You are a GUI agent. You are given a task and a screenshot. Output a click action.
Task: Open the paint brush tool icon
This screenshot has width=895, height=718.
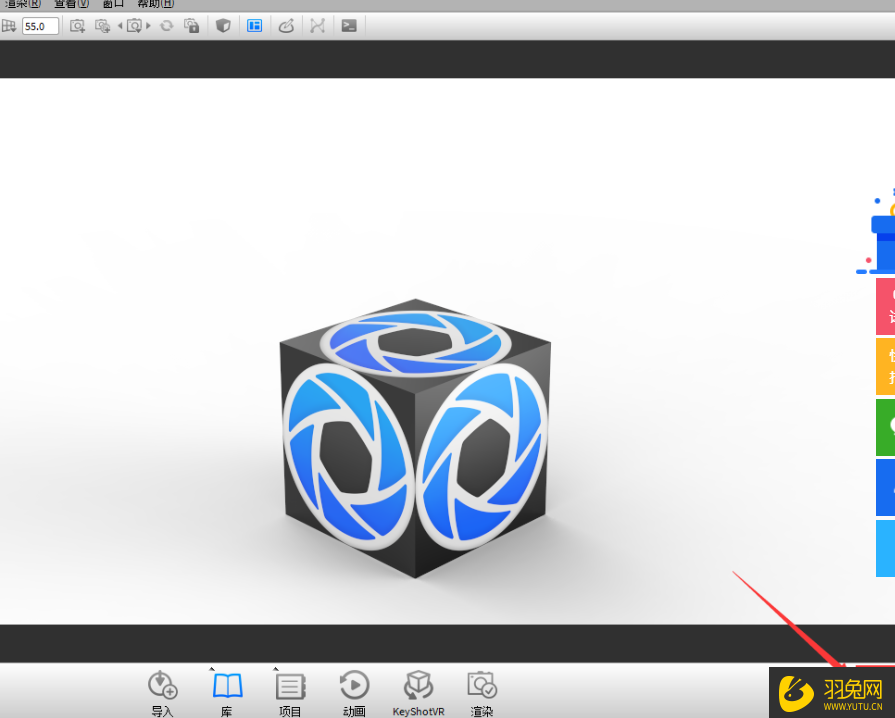pos(286,26)
